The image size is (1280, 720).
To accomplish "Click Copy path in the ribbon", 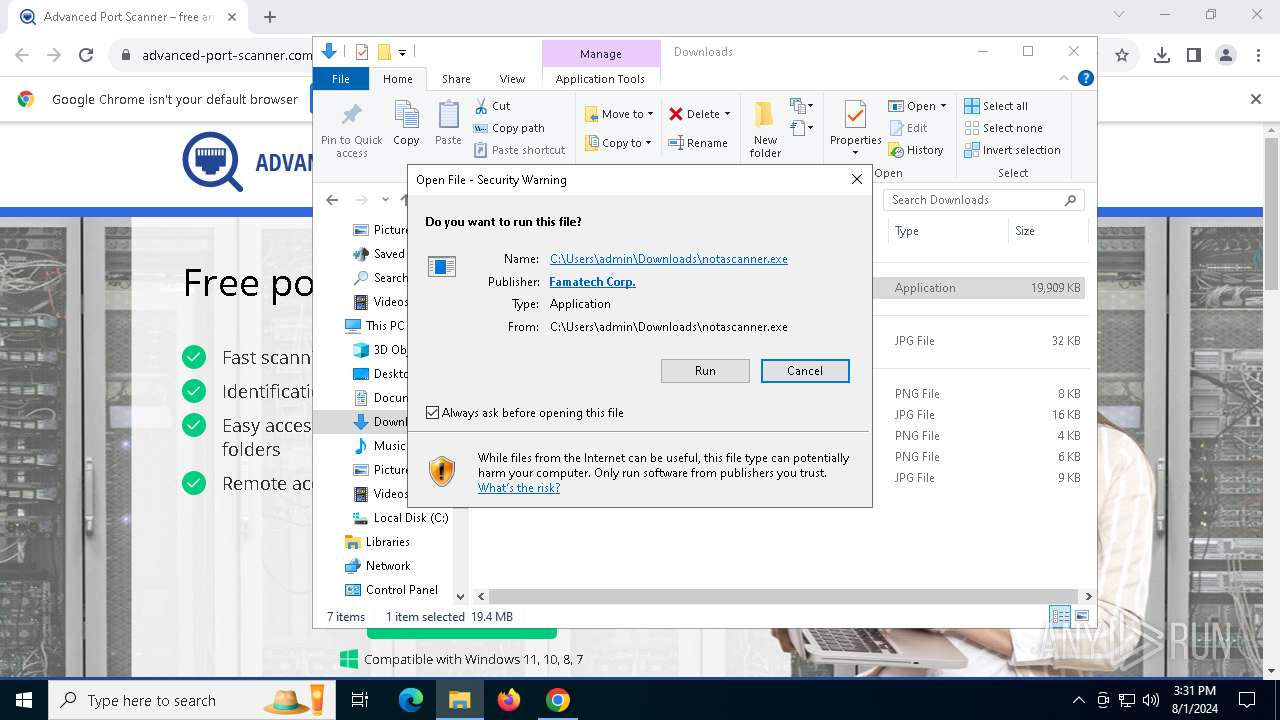I will (x=509, y=128).
